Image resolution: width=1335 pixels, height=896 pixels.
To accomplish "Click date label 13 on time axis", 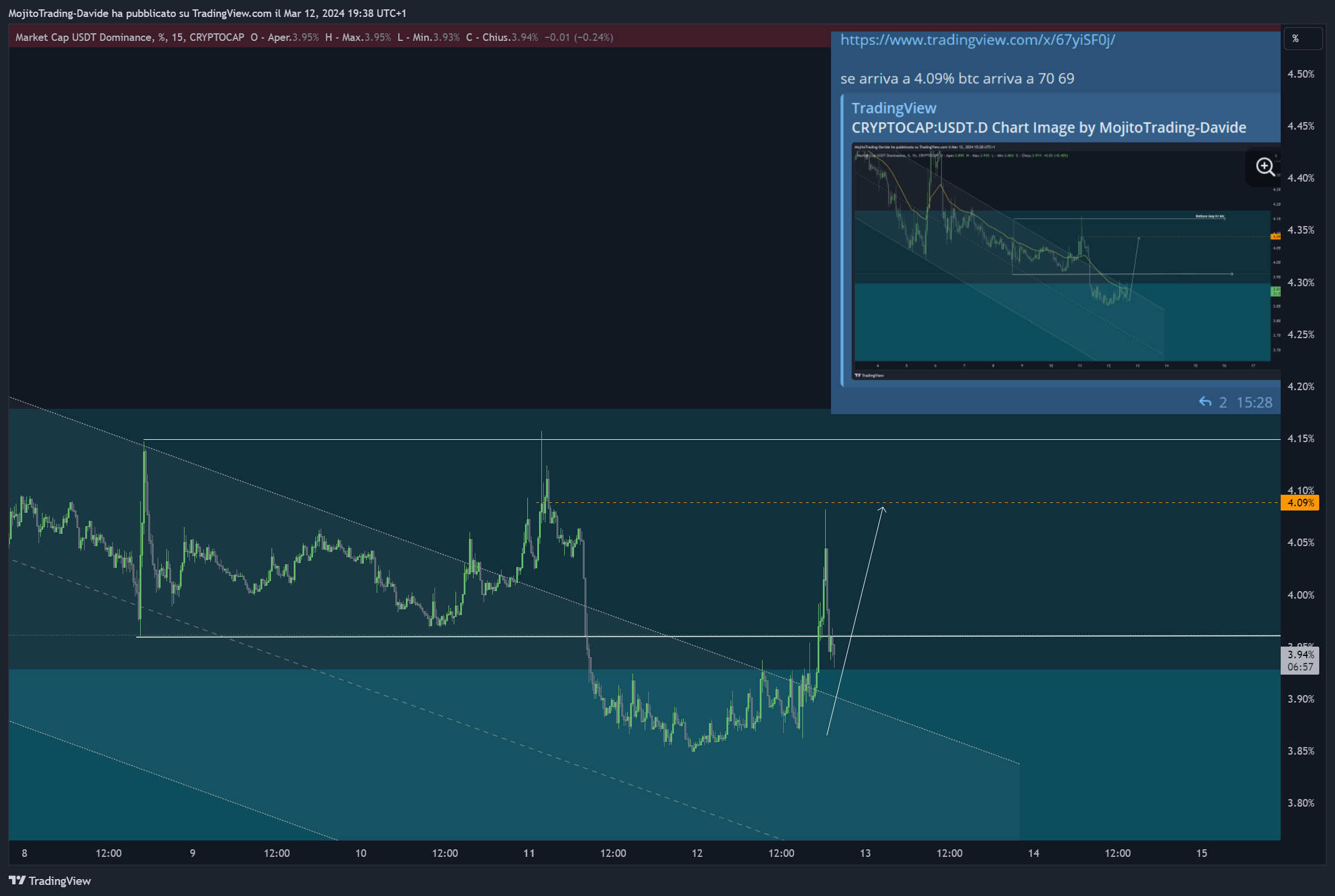I will click(865, 853).
